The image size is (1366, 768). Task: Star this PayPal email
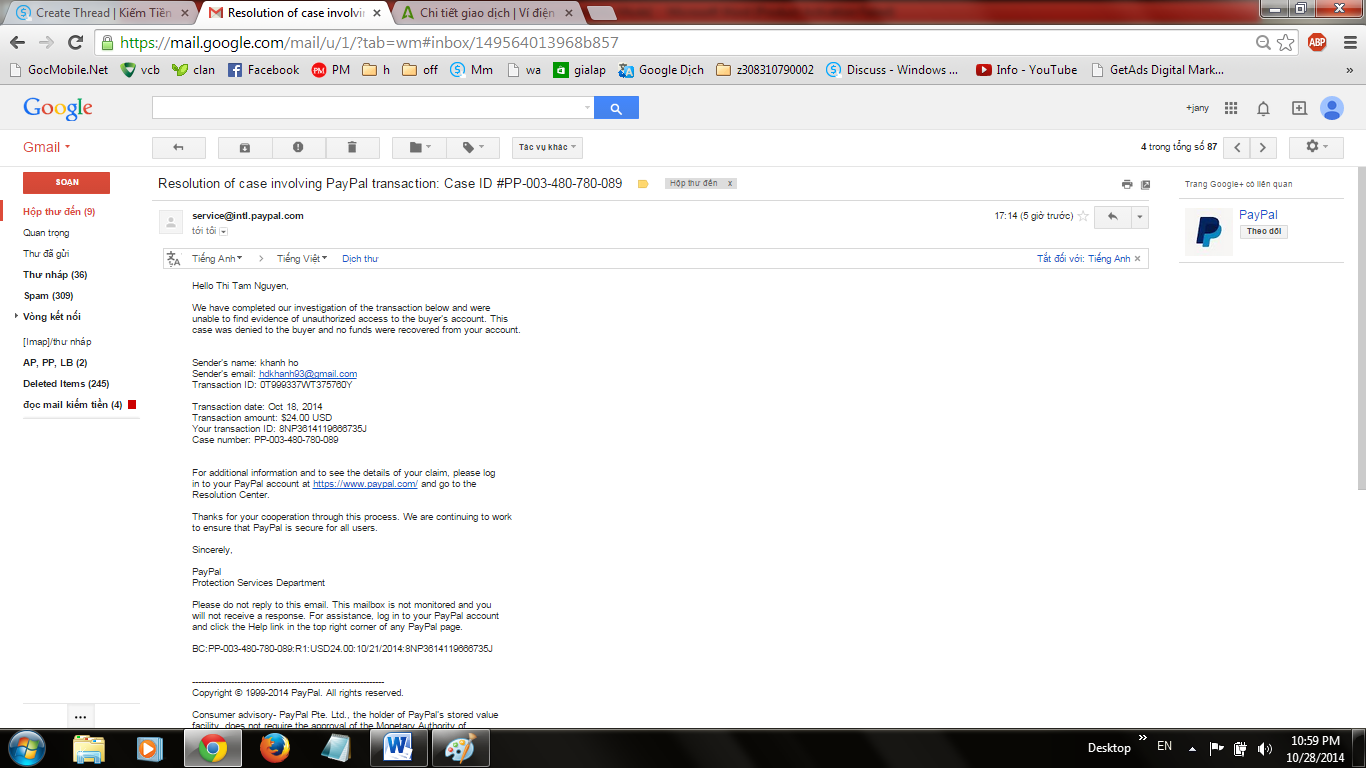1083,216
